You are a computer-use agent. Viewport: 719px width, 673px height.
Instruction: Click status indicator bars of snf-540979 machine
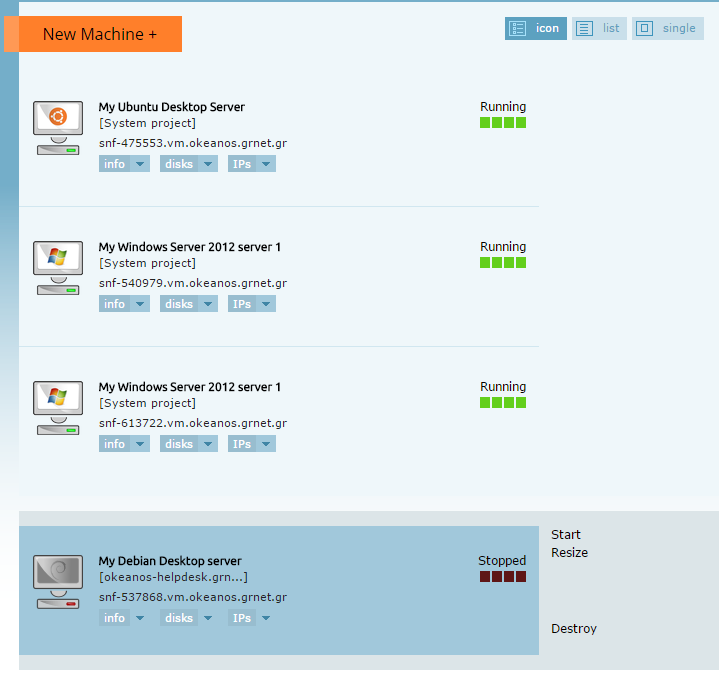coord(502,263)
